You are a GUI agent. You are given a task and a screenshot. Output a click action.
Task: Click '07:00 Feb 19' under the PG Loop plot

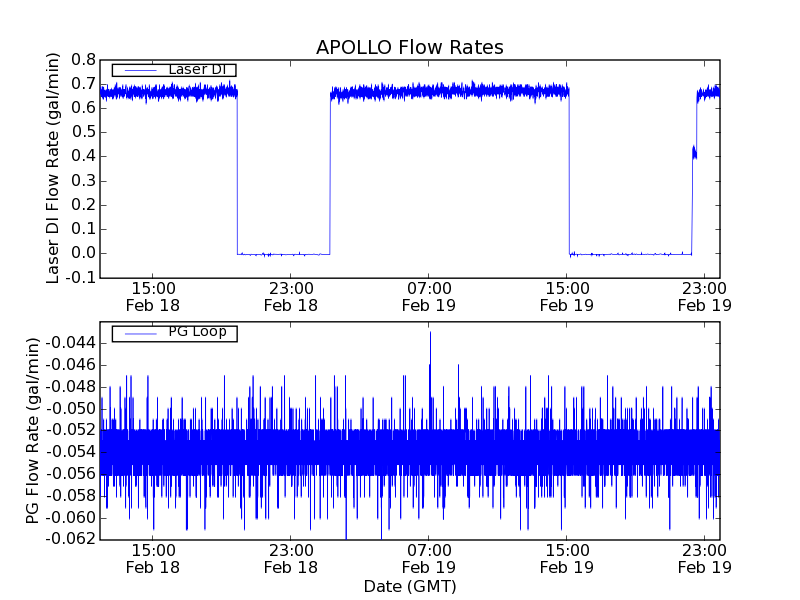(x=429, y=559)
